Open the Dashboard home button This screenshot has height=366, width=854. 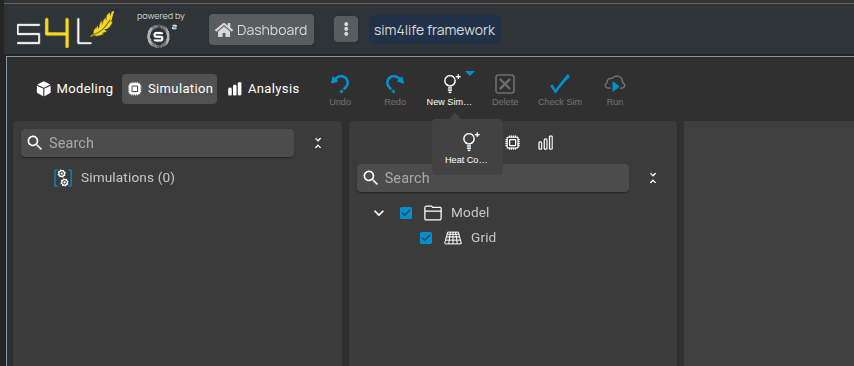point(261,30)
